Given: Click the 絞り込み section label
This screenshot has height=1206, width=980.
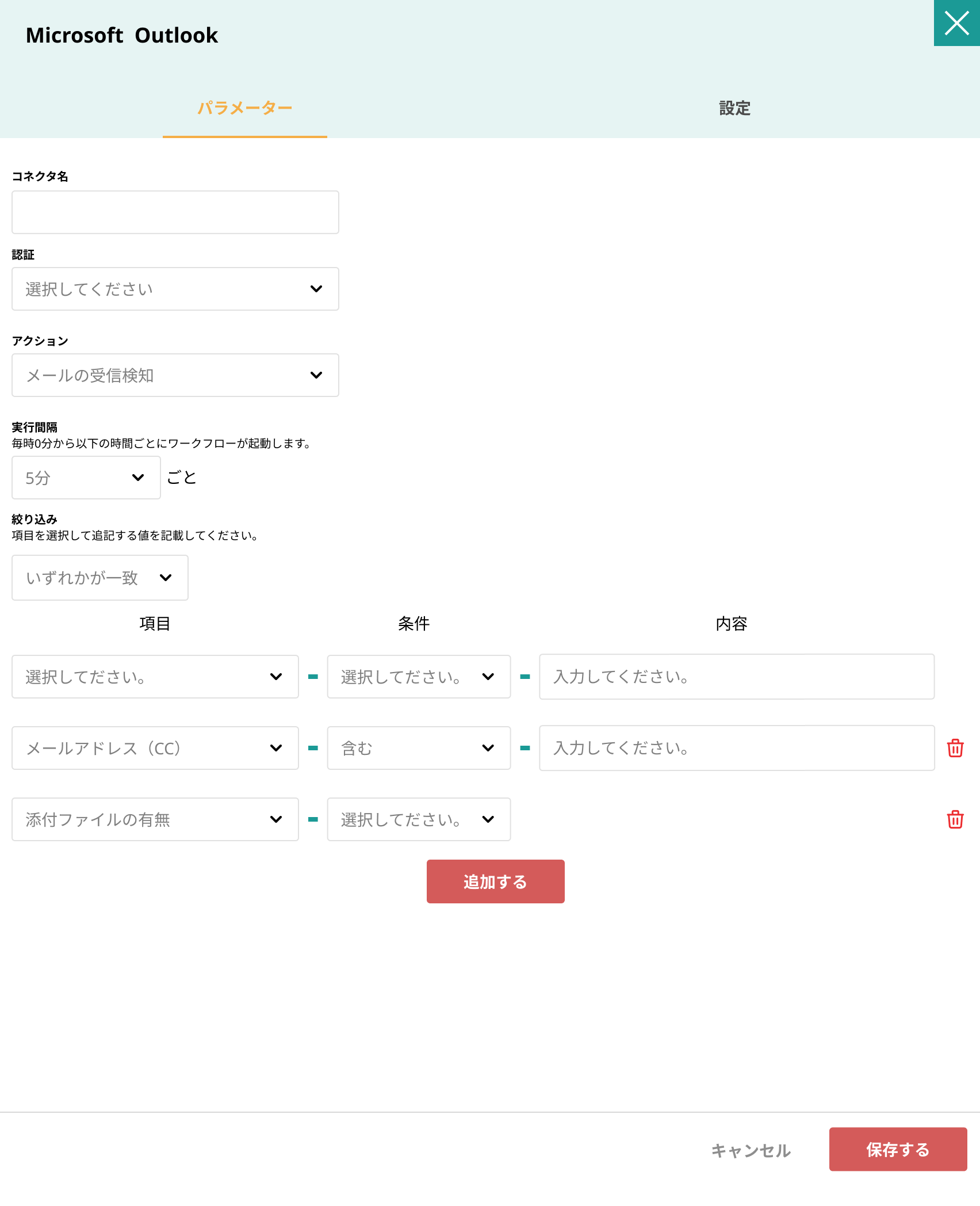Looking at the screenshot, I should (x=35, y=520).
